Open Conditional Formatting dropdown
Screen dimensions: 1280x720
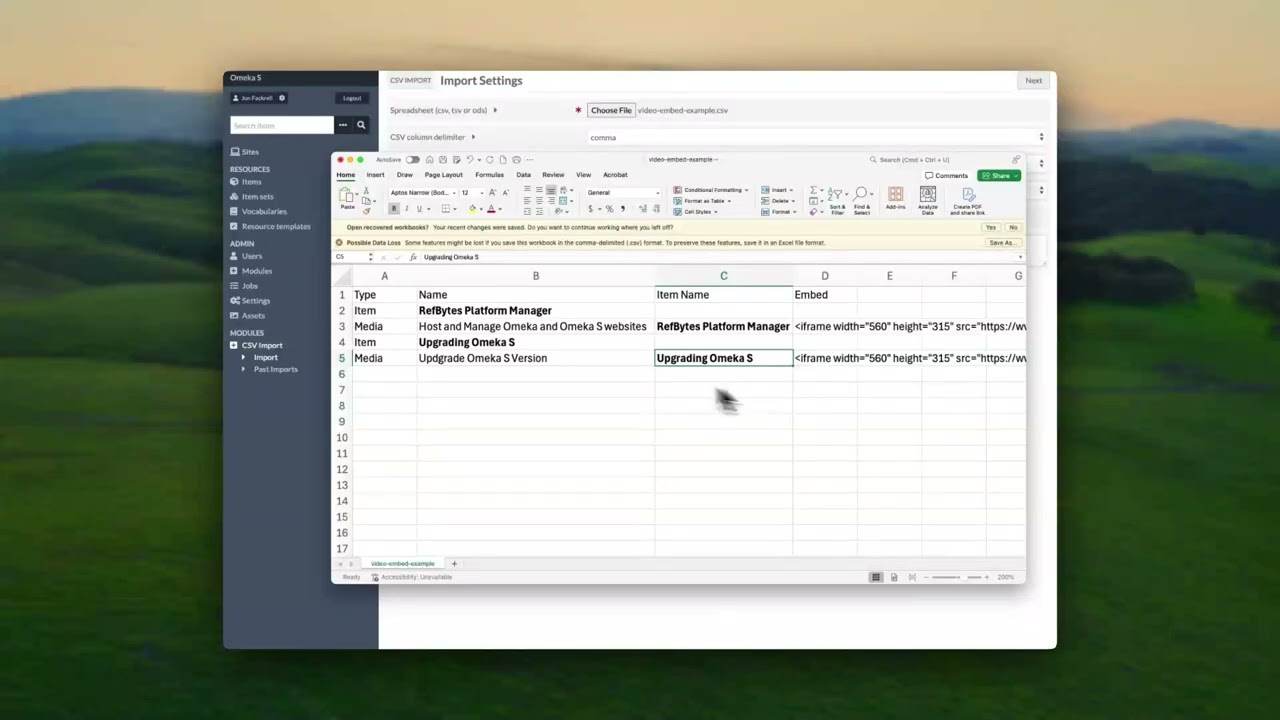pyautogui.click(x=710, y=190)
